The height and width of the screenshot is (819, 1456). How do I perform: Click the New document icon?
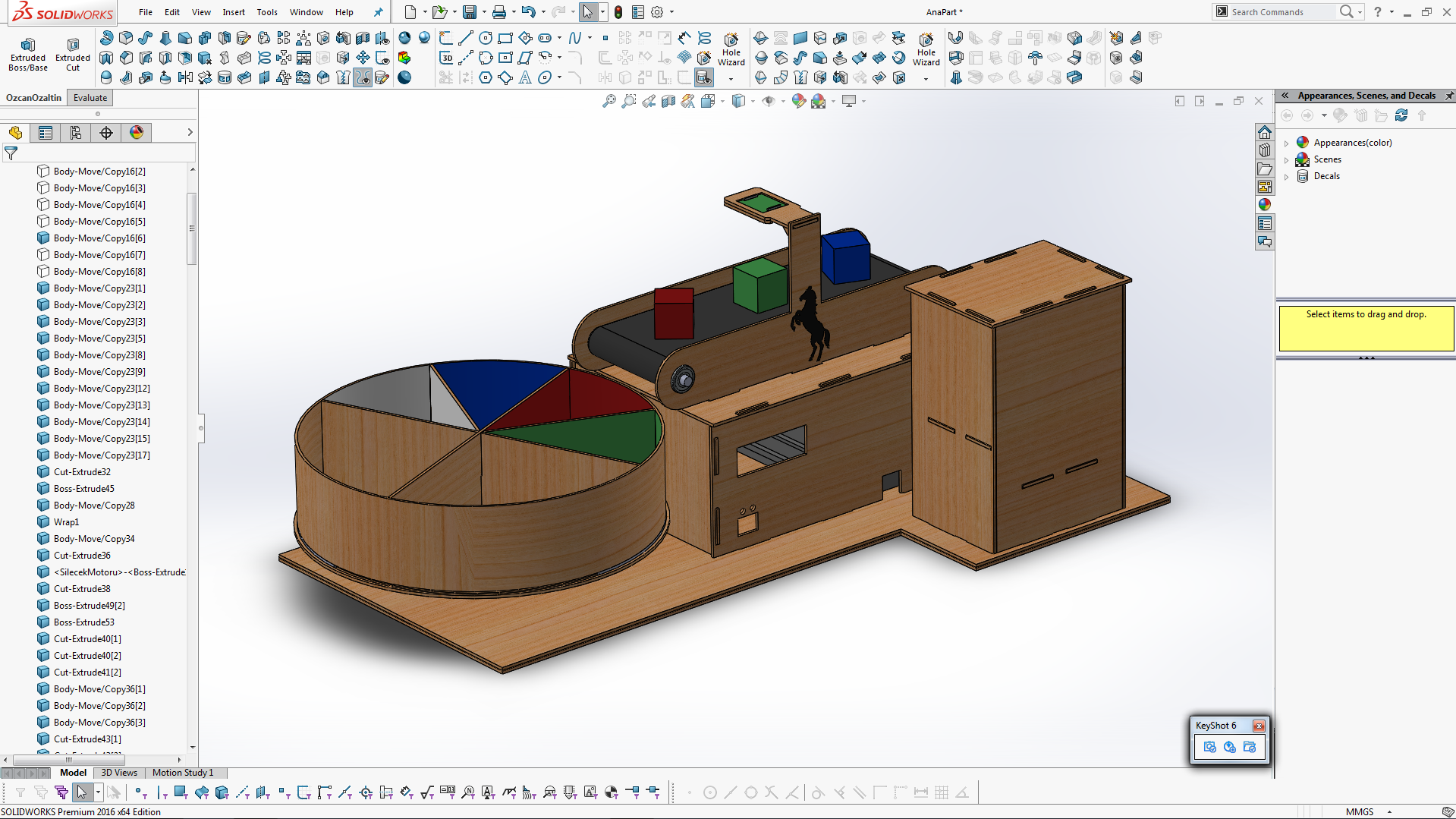(x=410, y=12)
